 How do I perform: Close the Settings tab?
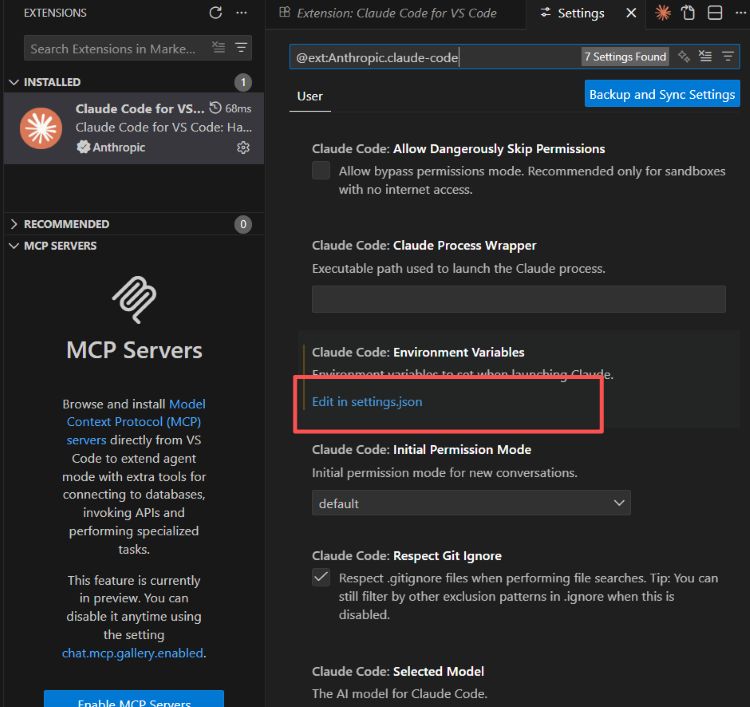[x=631, y=13]
